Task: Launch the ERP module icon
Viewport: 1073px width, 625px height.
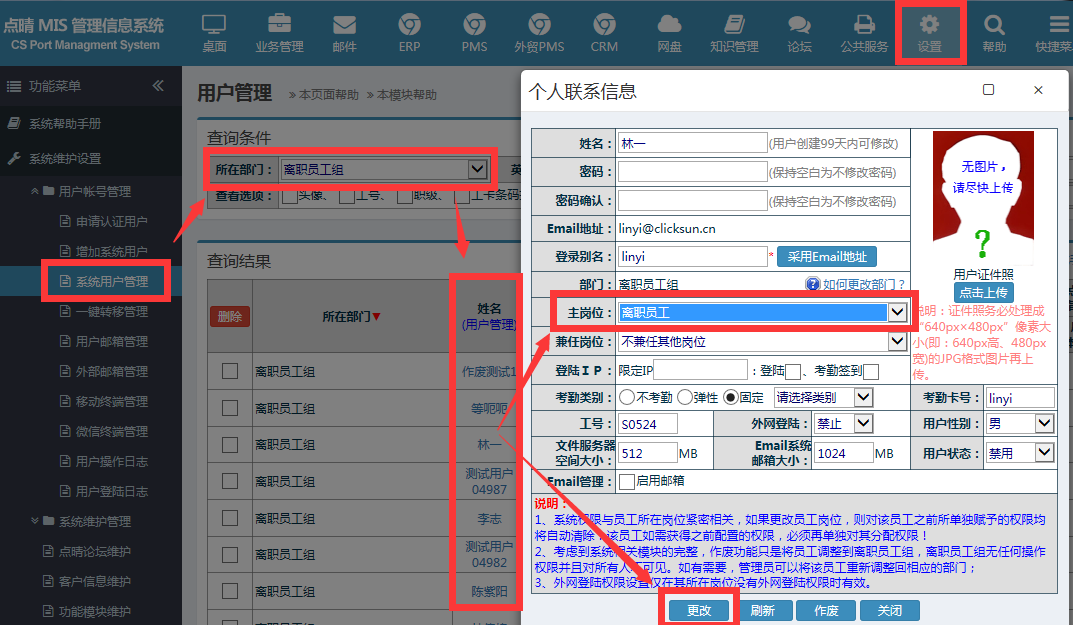Action: coord(409,33)
